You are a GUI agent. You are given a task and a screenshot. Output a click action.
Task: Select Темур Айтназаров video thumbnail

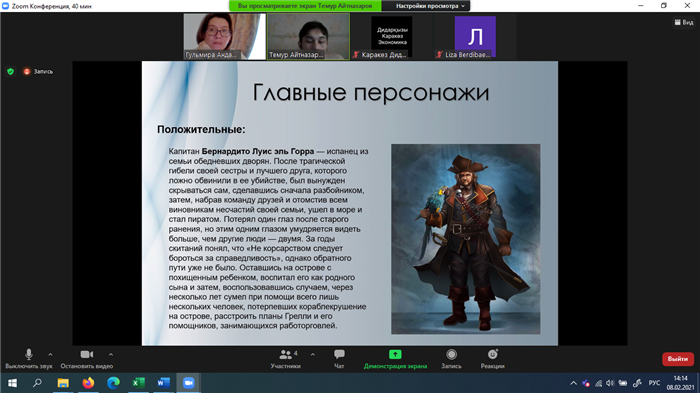[x=308, y=36]
